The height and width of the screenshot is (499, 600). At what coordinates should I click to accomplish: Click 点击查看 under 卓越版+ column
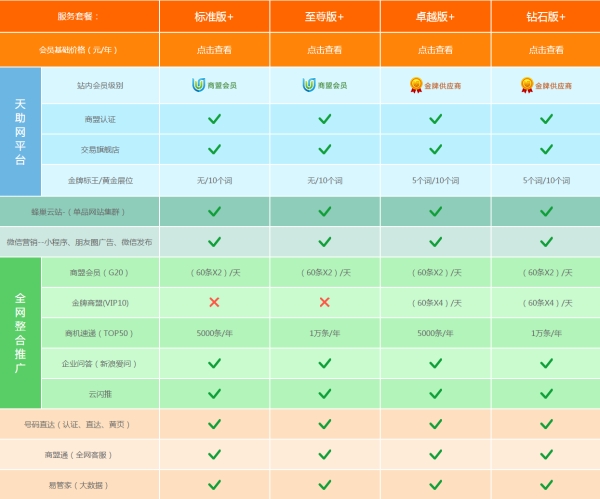435,50
